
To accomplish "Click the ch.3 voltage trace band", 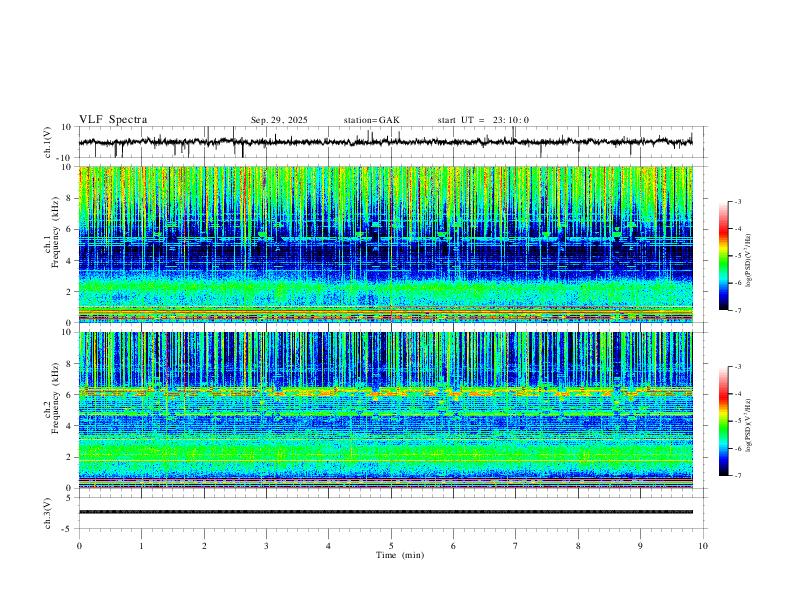I will (x=386, y=512).
